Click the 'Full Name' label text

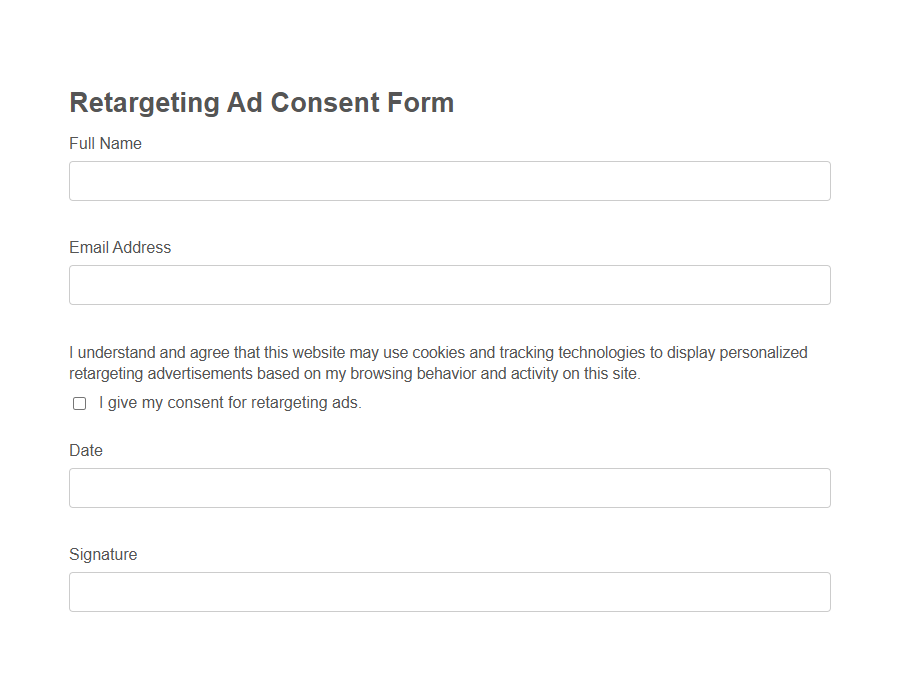pos(104,143)
